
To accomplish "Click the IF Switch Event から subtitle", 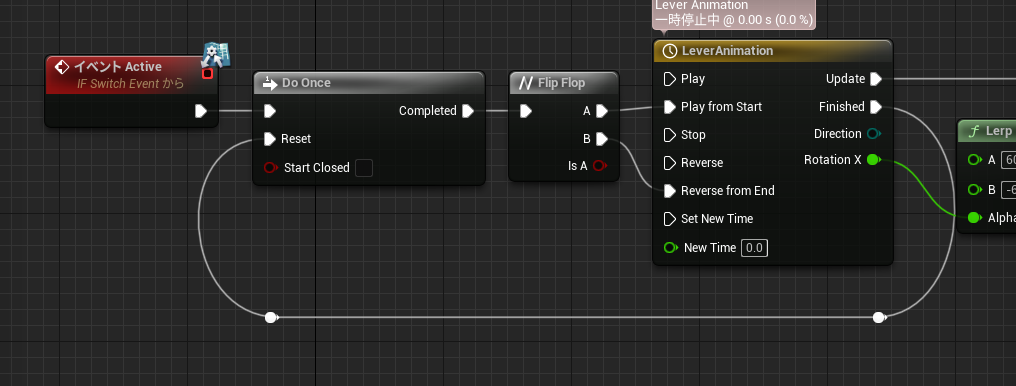I will (130, 84).
